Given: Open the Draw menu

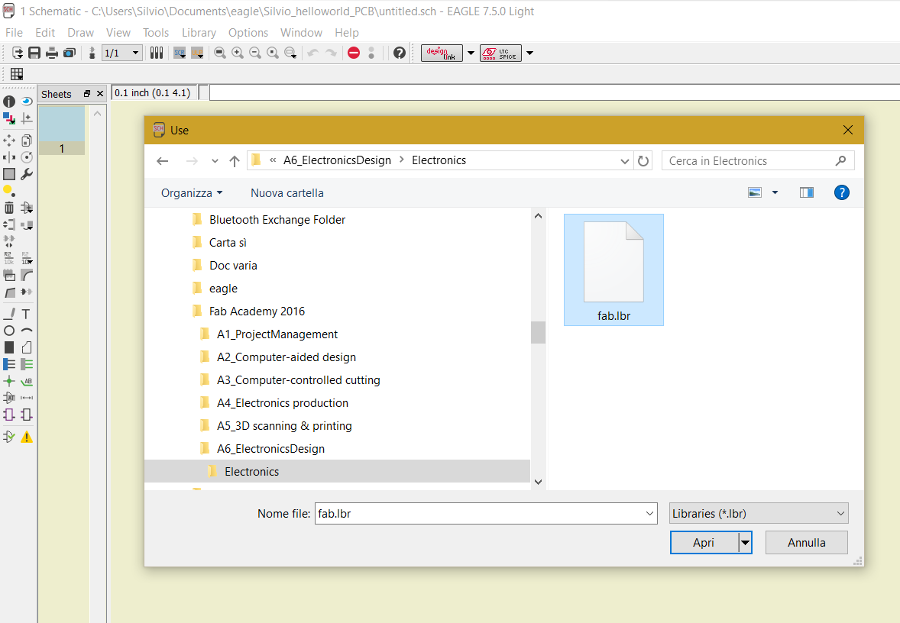Looking at the screenshot, I should pyautogui.click(x=80, y=33).
